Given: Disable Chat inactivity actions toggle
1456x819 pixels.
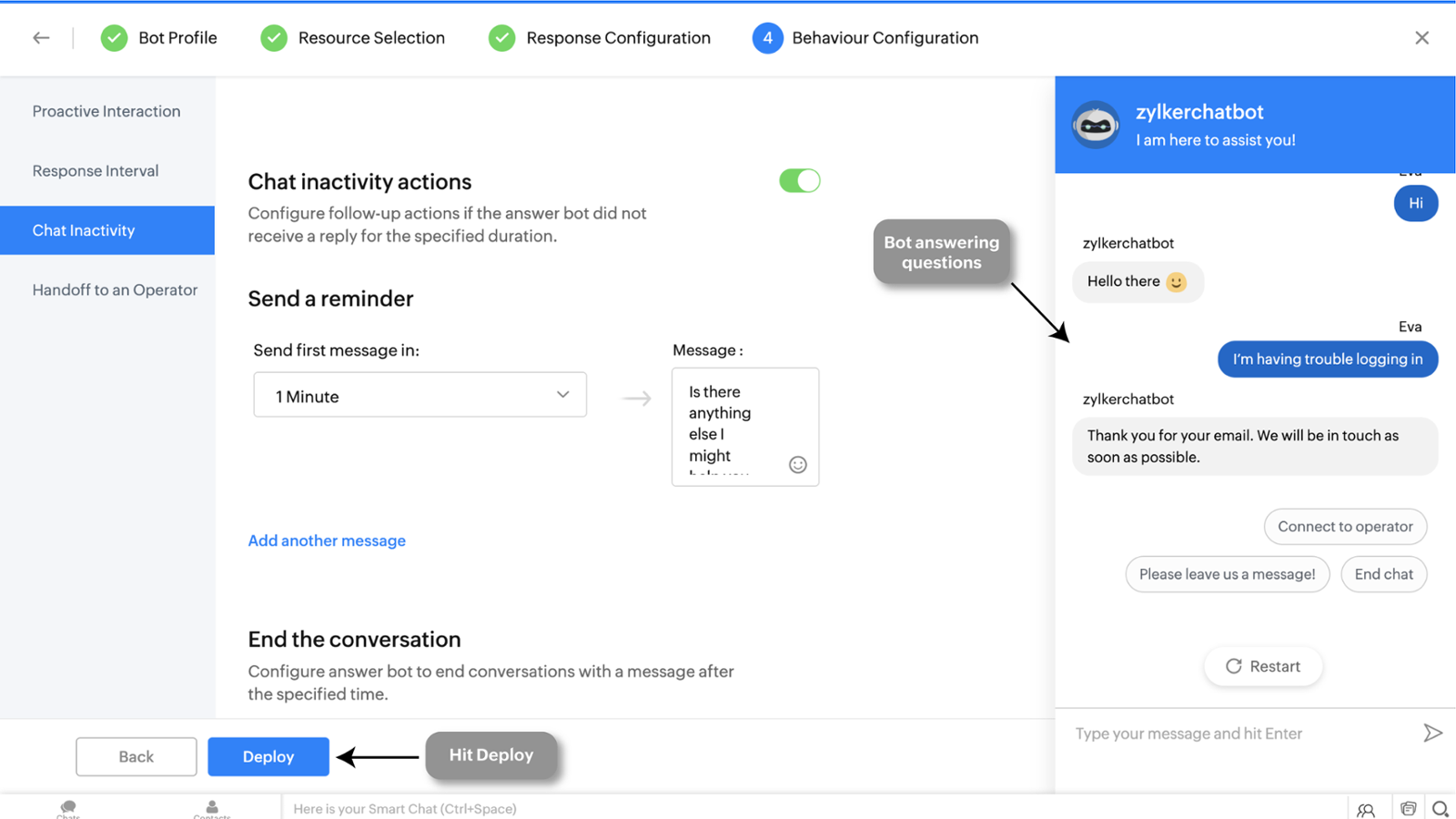Looking at the screenshot, I should tap(799, 181).
